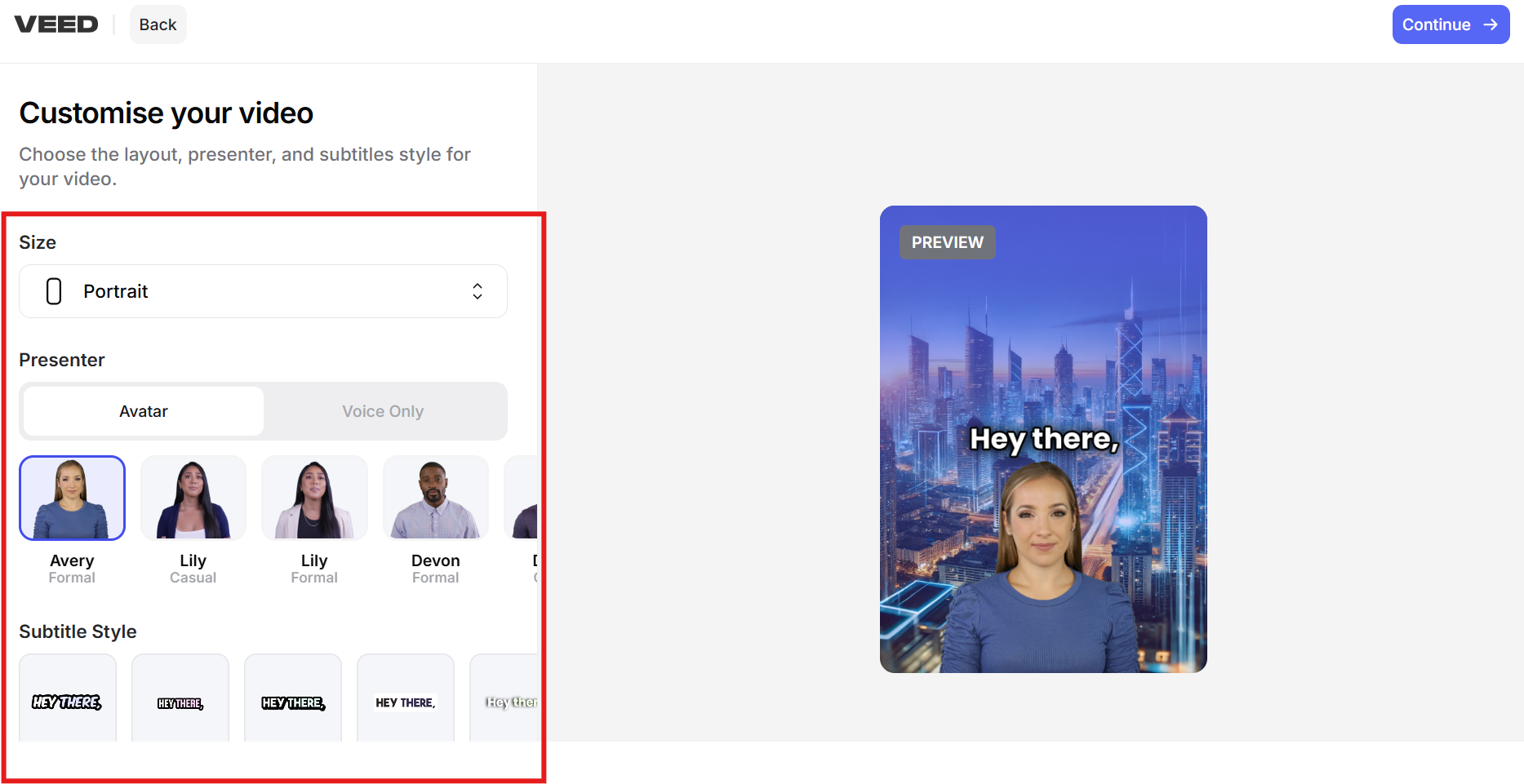This screenshot has width=1524, height=784.
Task: Click the portrait phone icon in the Size selector
Action: pyautogui.click(x=53, y=291)
